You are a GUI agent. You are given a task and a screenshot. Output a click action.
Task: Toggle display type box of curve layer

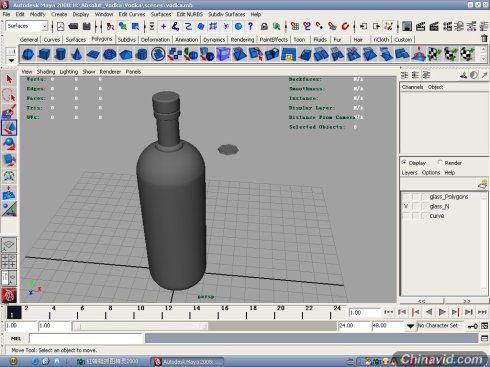coord(416,216)
